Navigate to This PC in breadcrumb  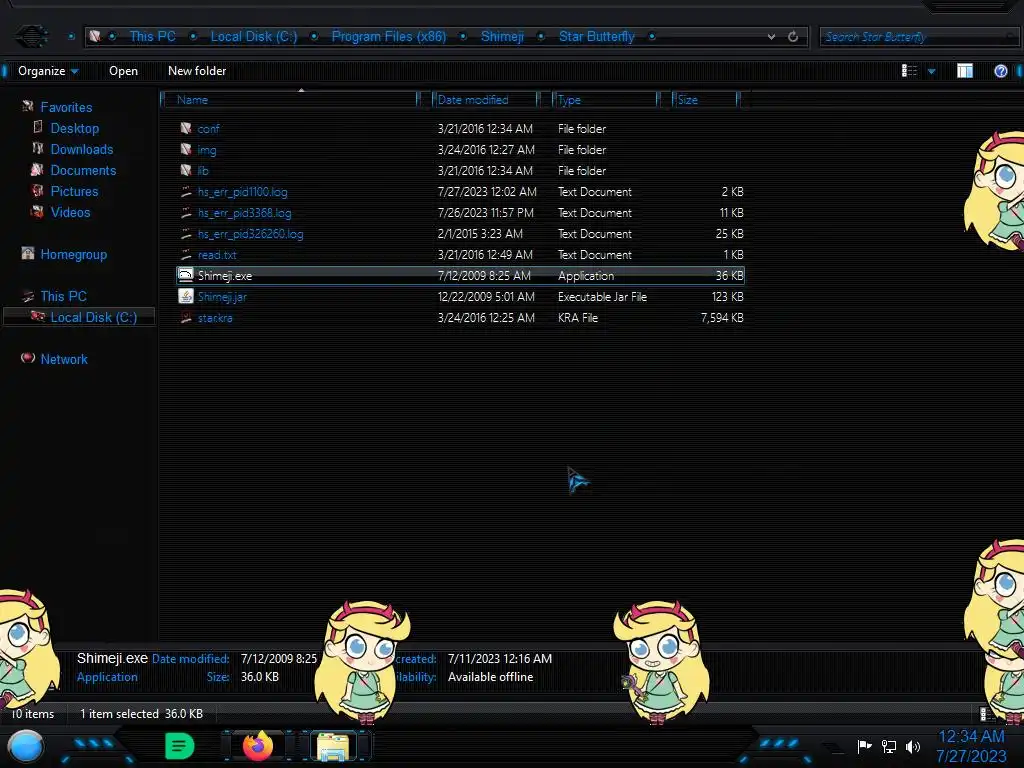click(152, 37)
